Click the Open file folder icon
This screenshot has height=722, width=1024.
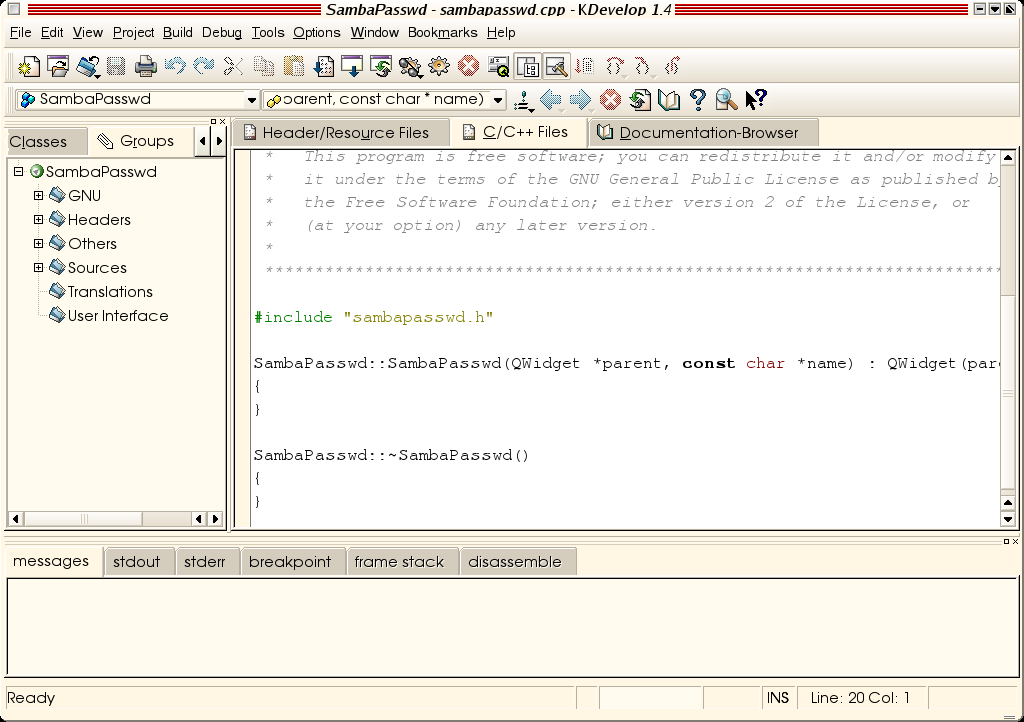tap(58, 66)
